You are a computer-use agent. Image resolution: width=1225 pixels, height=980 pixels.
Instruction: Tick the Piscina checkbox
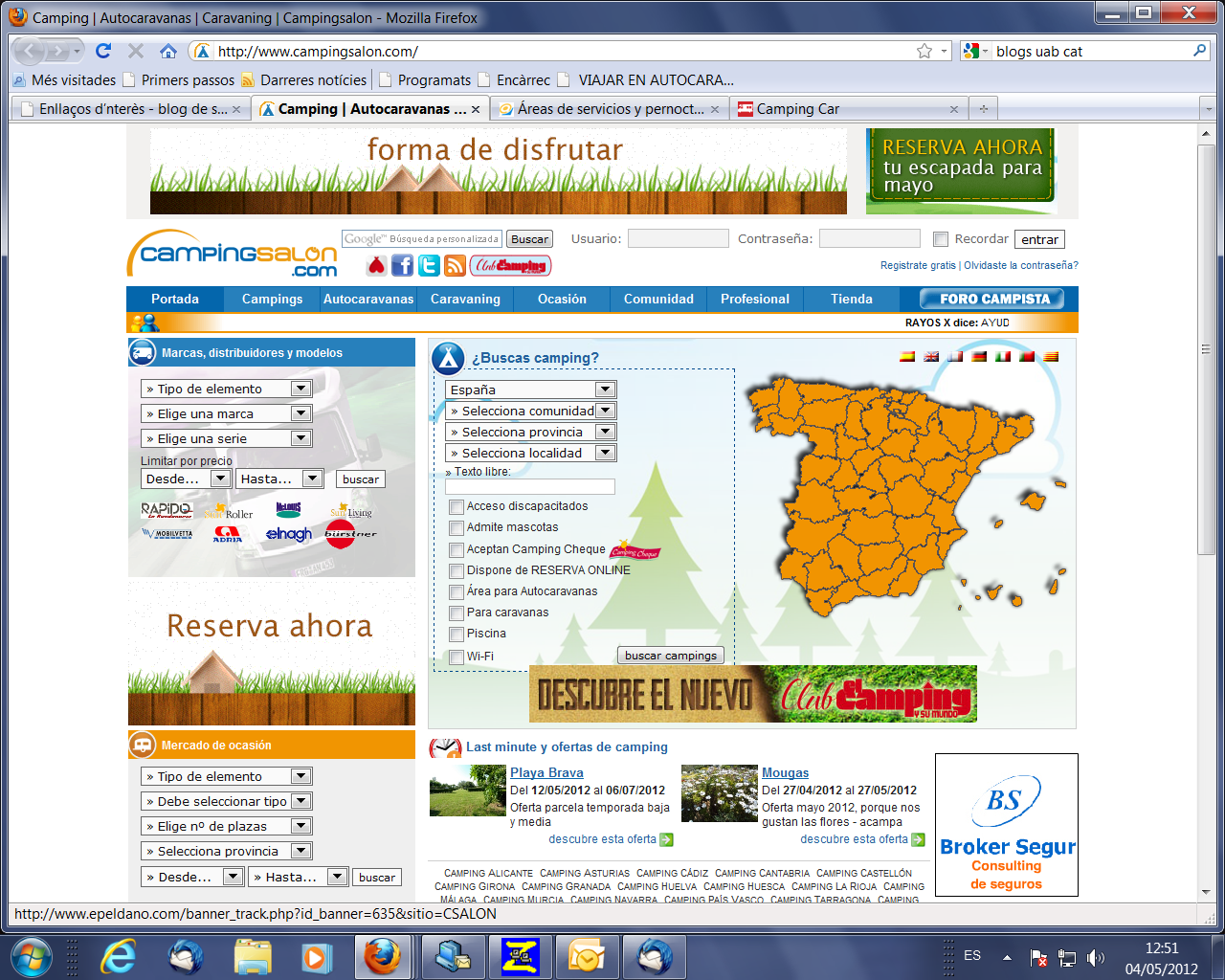click(x=457, y=634)
